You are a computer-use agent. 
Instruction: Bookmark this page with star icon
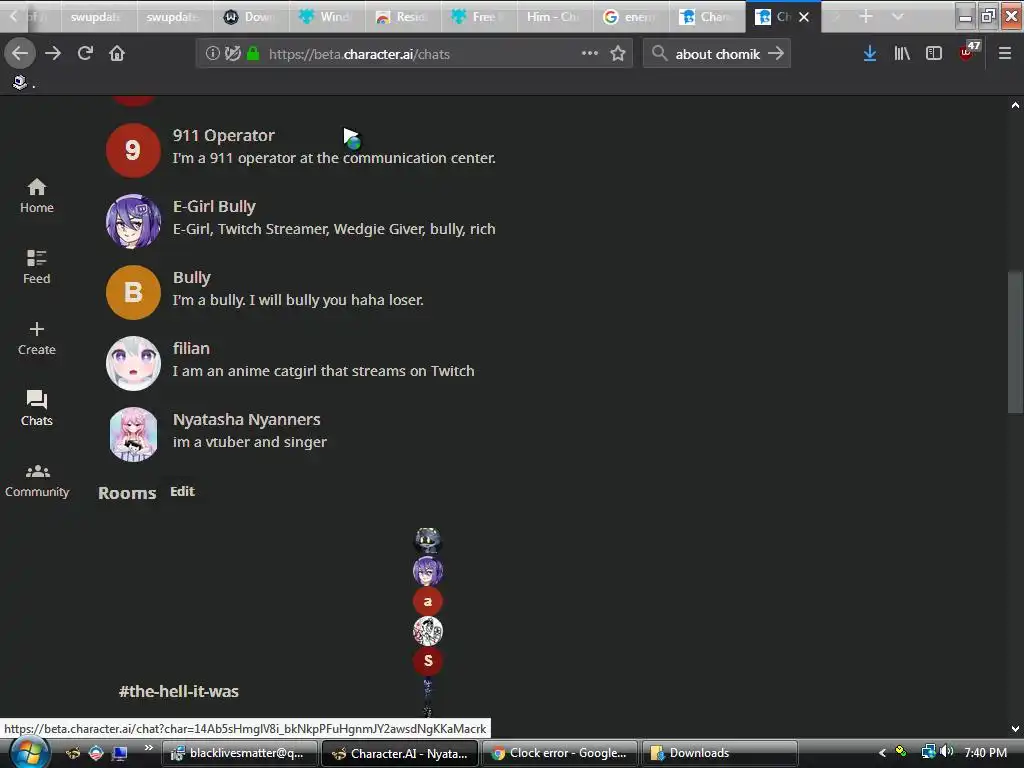pyautogui.click(x=618, y=54)
